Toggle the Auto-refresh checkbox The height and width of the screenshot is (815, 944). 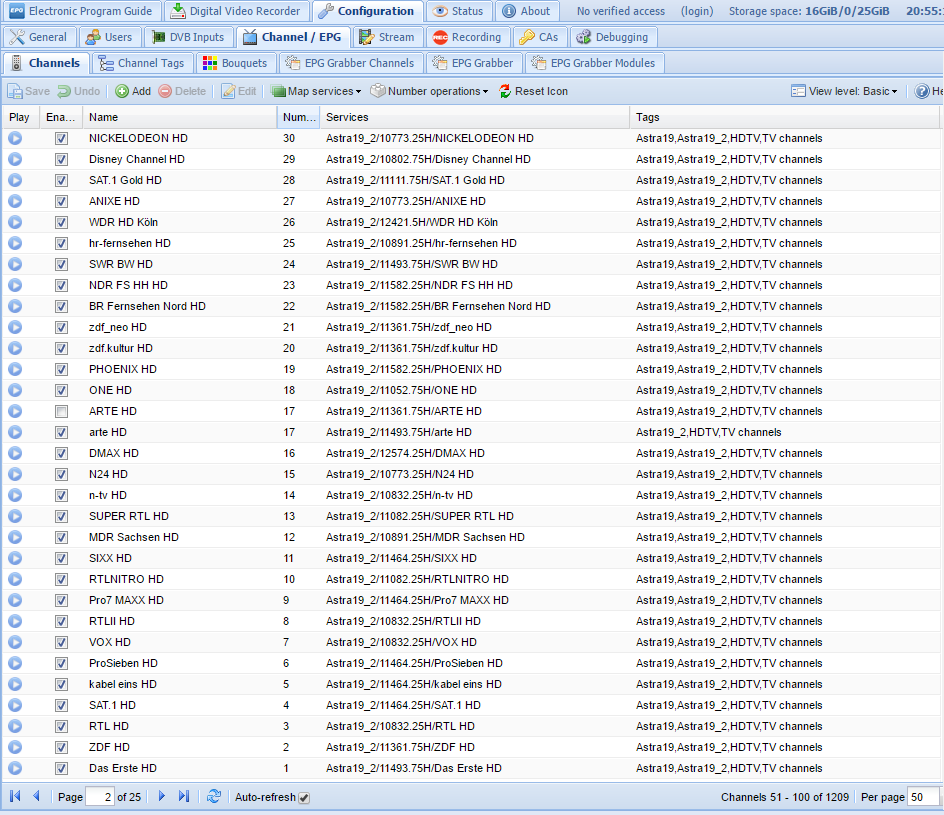point(304,798)
